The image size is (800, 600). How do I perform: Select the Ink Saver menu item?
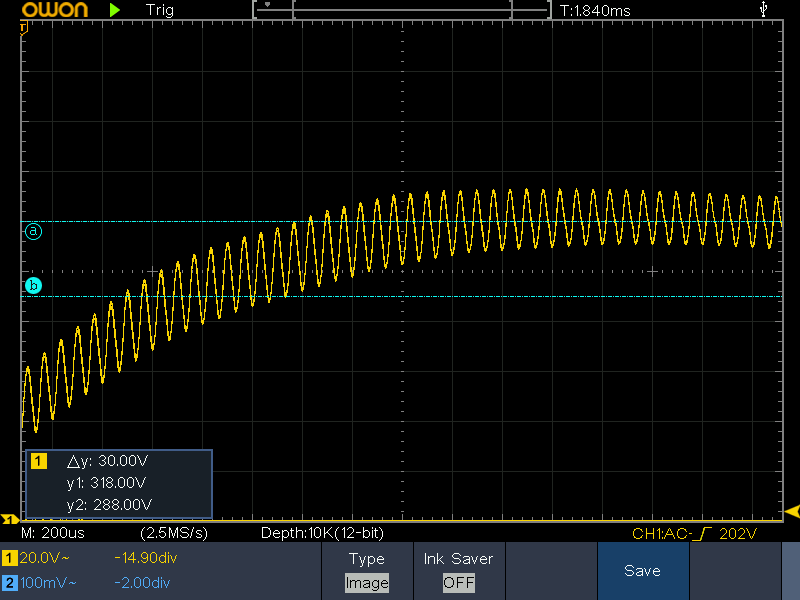(458, 559)
